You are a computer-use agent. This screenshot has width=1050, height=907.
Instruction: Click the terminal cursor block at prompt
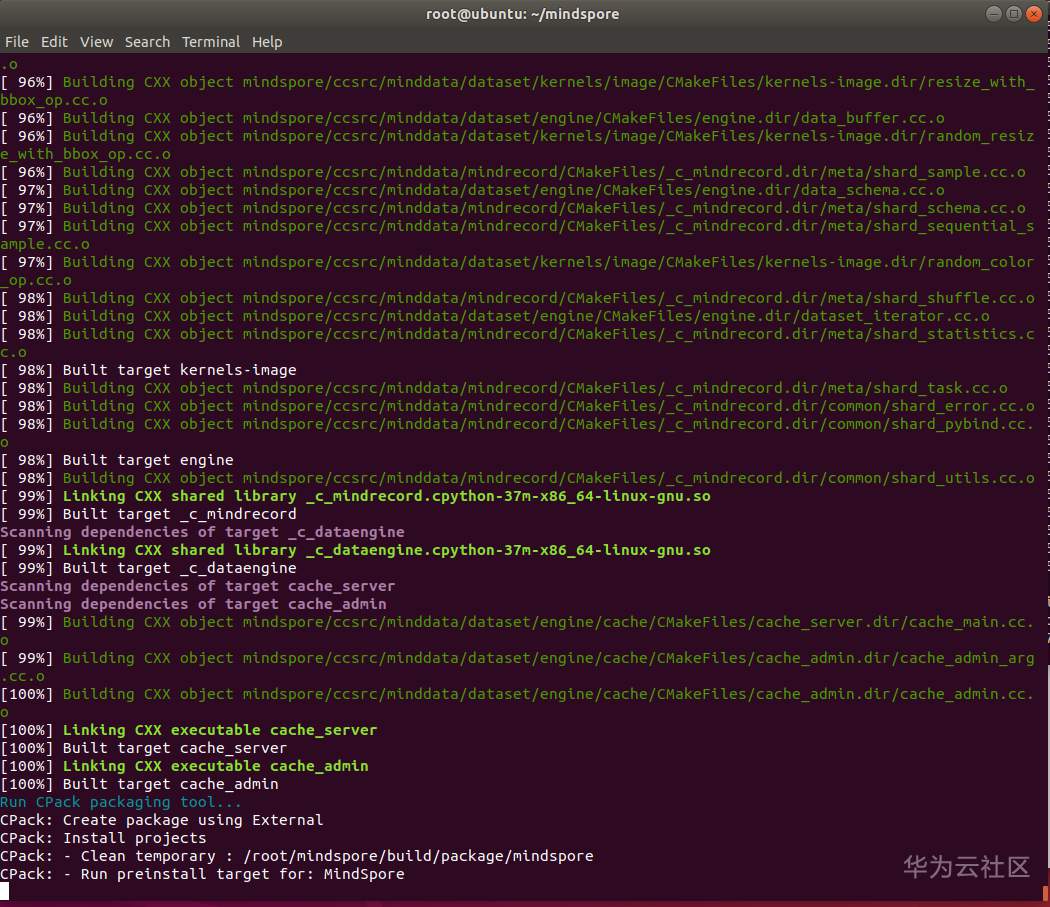coord(5,891)
